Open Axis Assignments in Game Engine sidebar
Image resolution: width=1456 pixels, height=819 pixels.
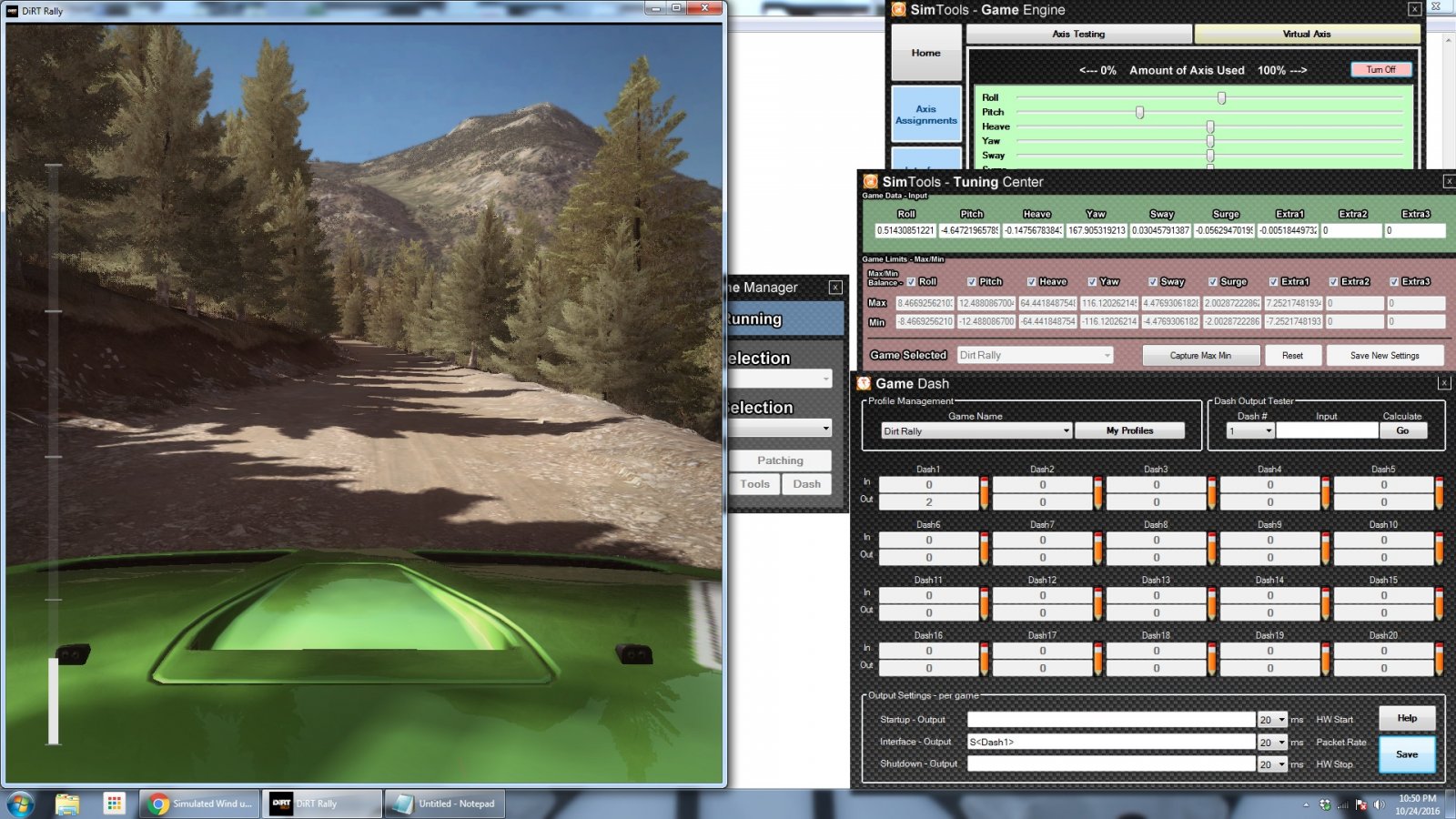tap(926, 115)
